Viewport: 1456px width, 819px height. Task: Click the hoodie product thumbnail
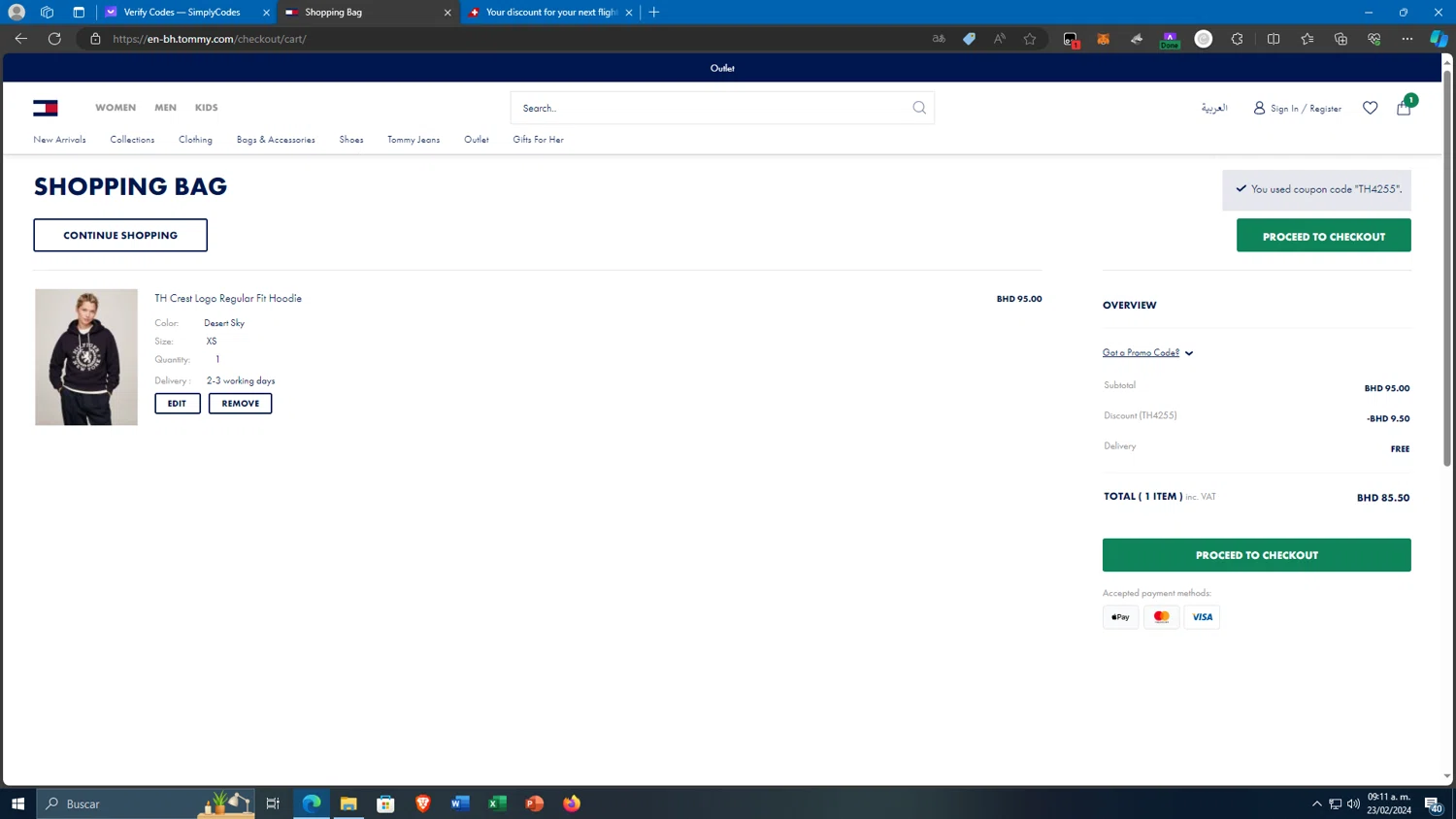[x=86, y=357]
